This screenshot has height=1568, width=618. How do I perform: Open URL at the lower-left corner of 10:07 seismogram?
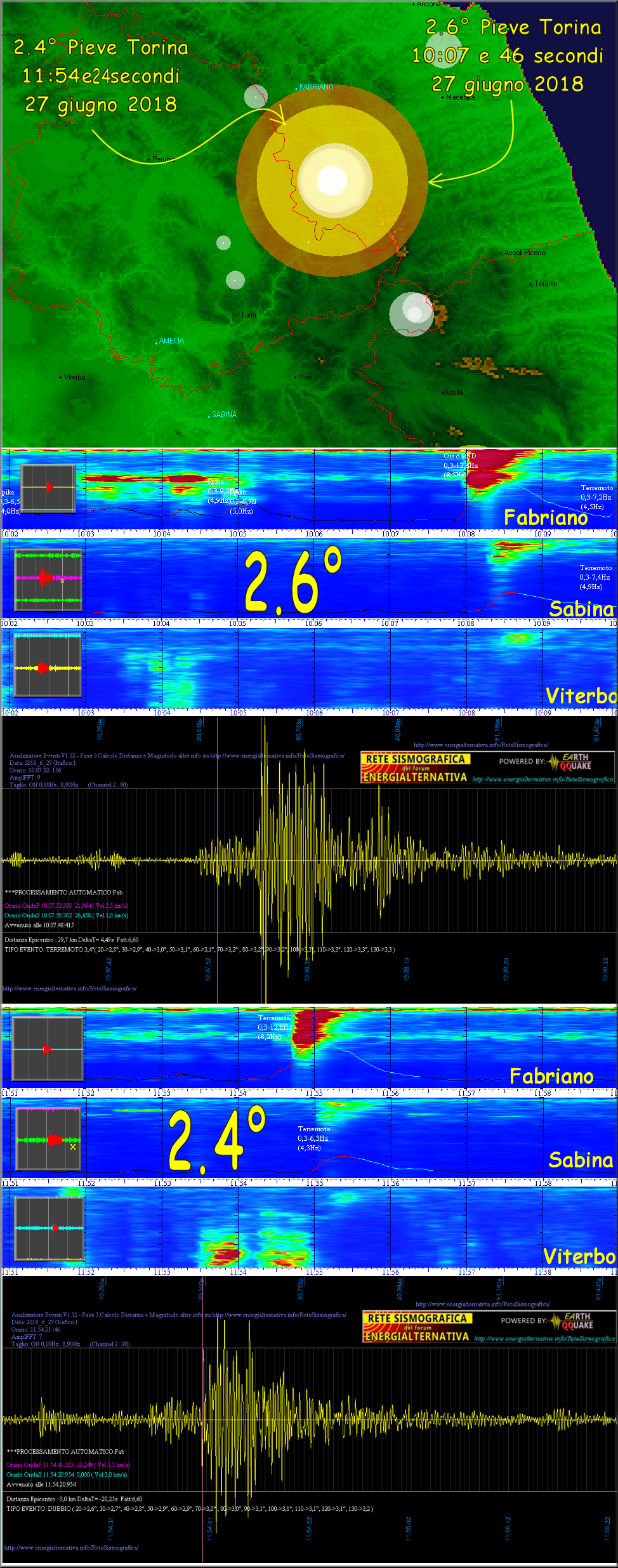70,988
